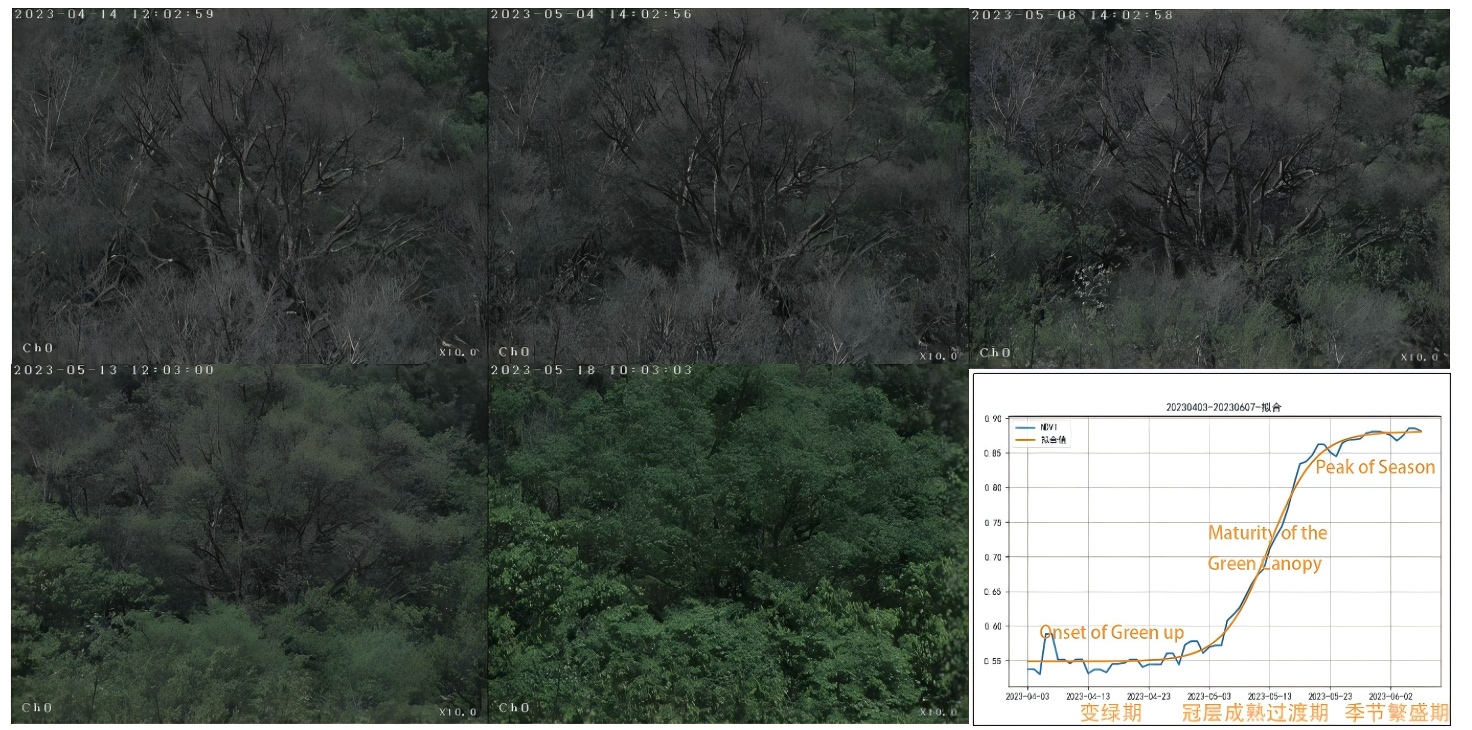Viewport: 1472px width, 730px height.
Task: Click the 变绿期 label below the chart
Action: (x=1110, y=713)
